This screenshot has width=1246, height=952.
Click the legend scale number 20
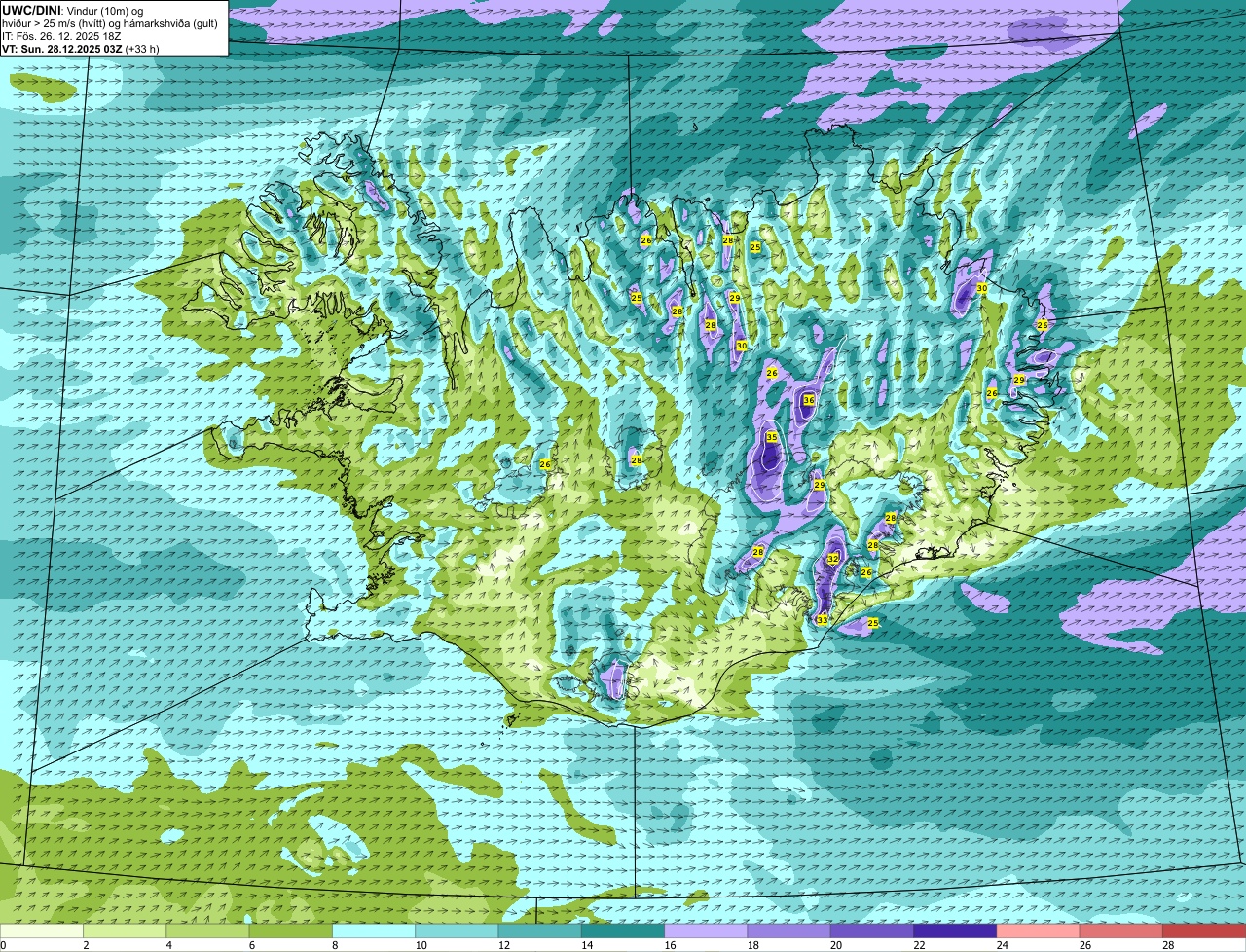click(x=836, y=945)
